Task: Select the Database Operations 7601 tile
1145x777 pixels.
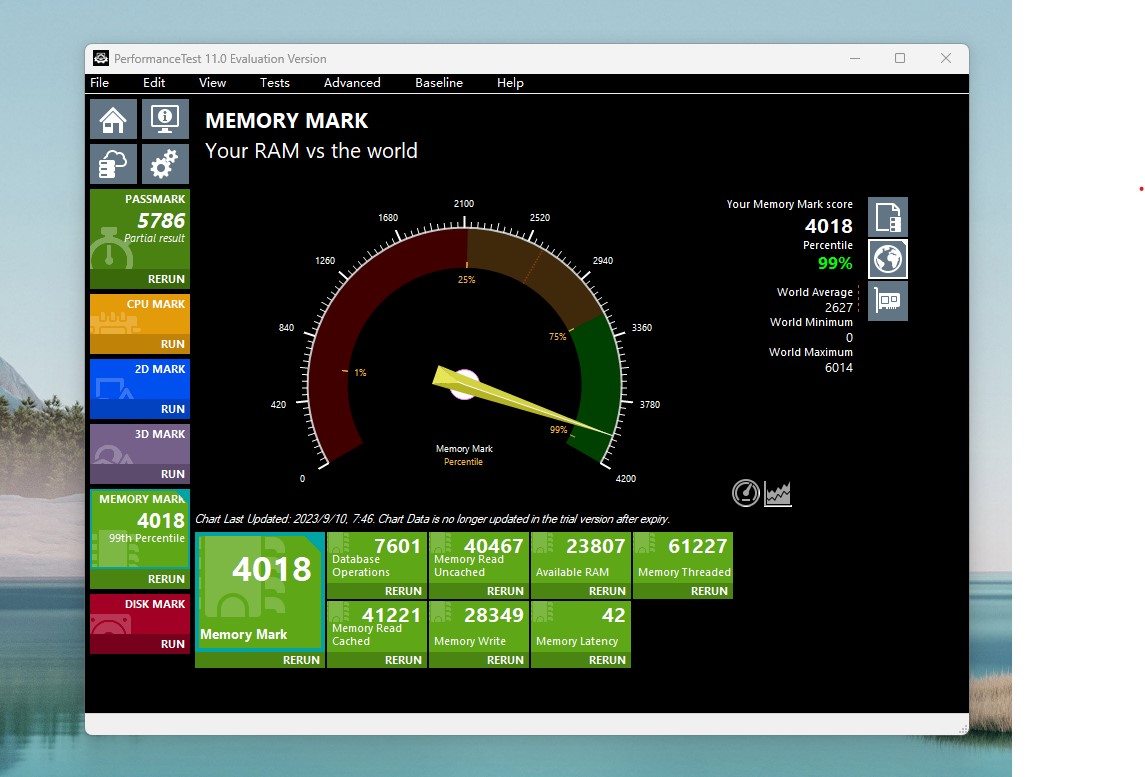Action: tap(377, 558)
